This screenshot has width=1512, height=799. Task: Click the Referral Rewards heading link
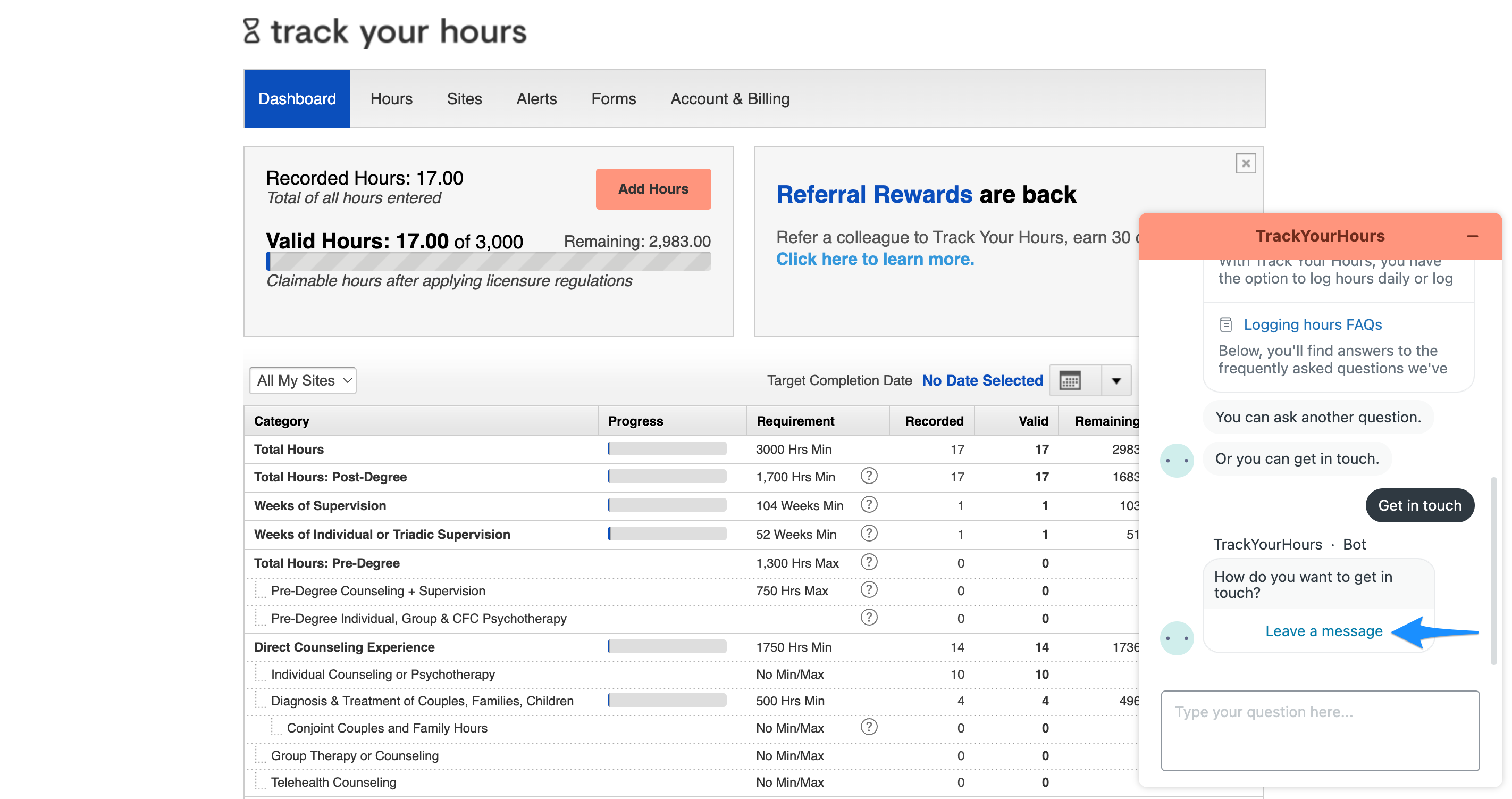pos(874,195)
